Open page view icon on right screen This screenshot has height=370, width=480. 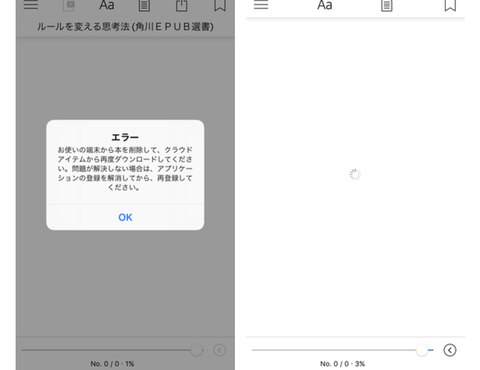click(x=387, y=5)
